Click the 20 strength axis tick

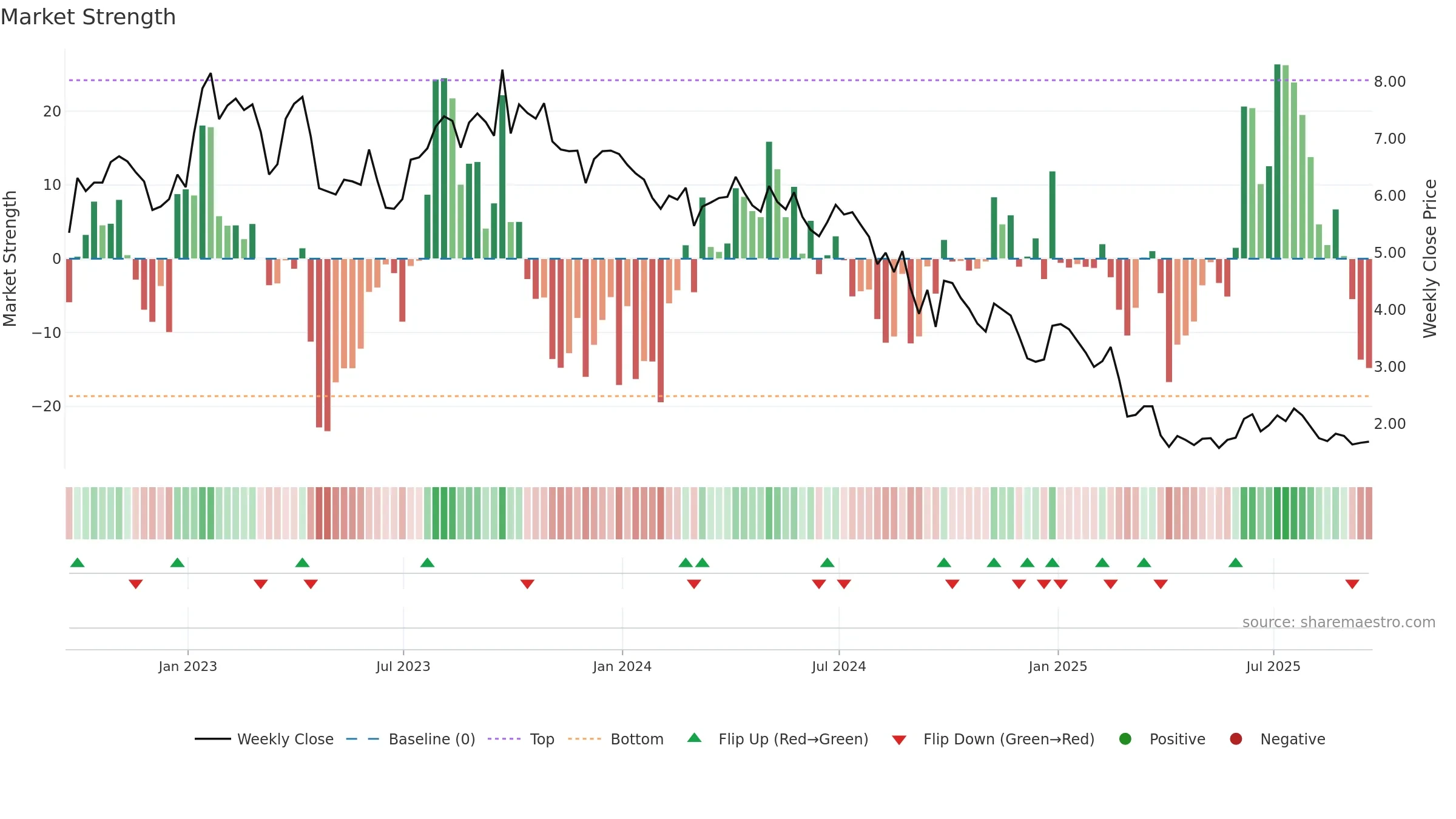[52, 111]
